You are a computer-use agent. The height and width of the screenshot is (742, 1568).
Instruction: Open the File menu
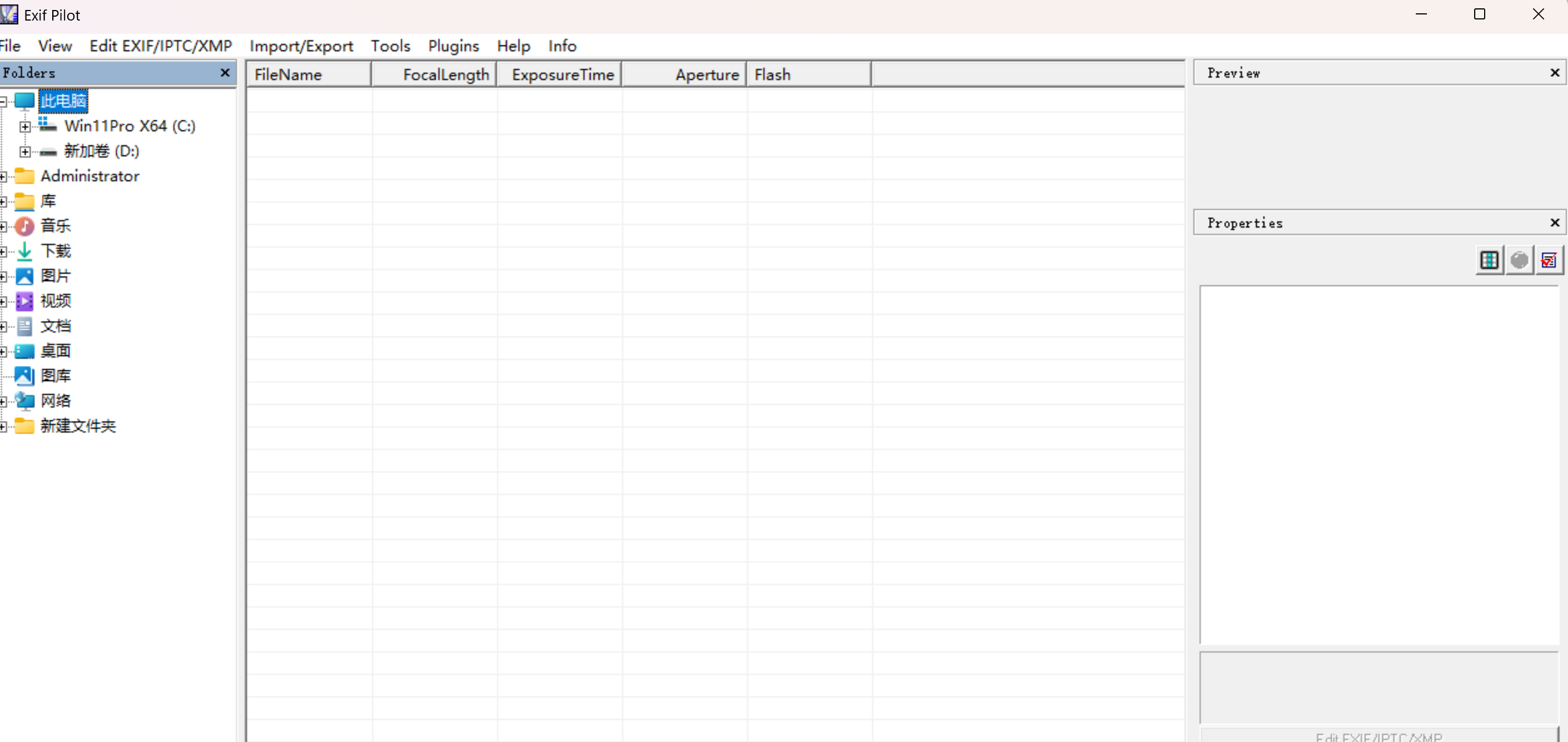(x=11, y=46)
